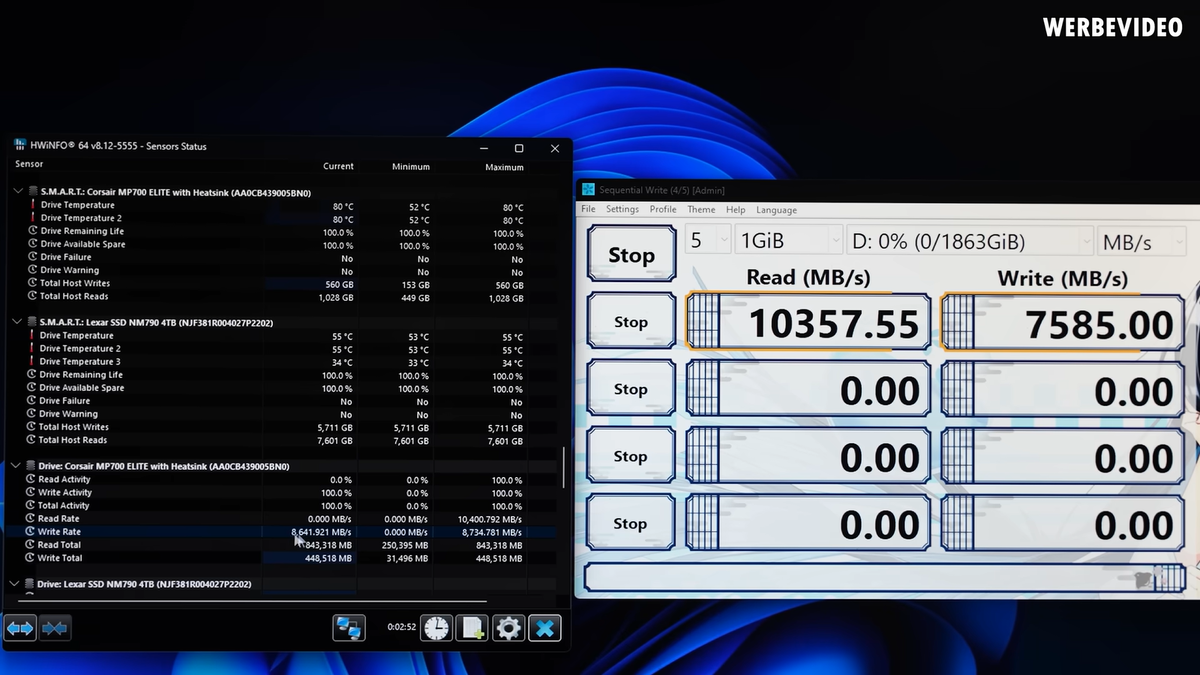The width and height of the screenshot is (1200, 675).
Task: Open the Theme menu in Sequential Write
Action: [701, 209]
